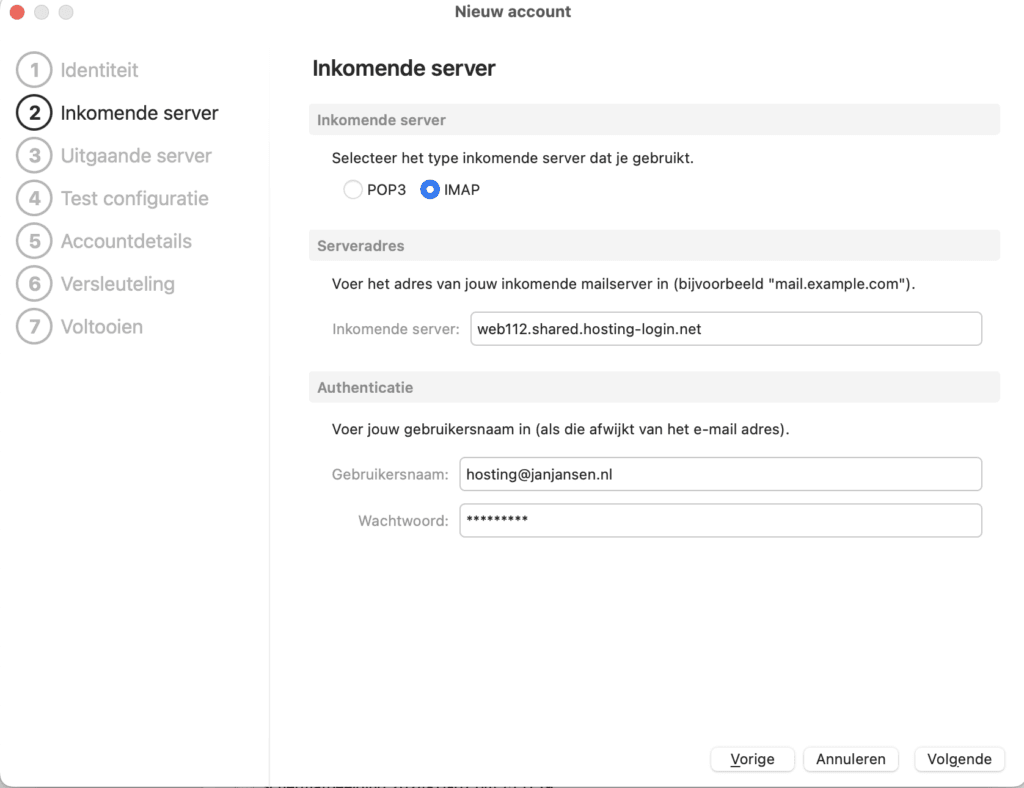1024x788 pixels.
Task: Select the Inkomende server sidebar label
Action: coord(139,113)
